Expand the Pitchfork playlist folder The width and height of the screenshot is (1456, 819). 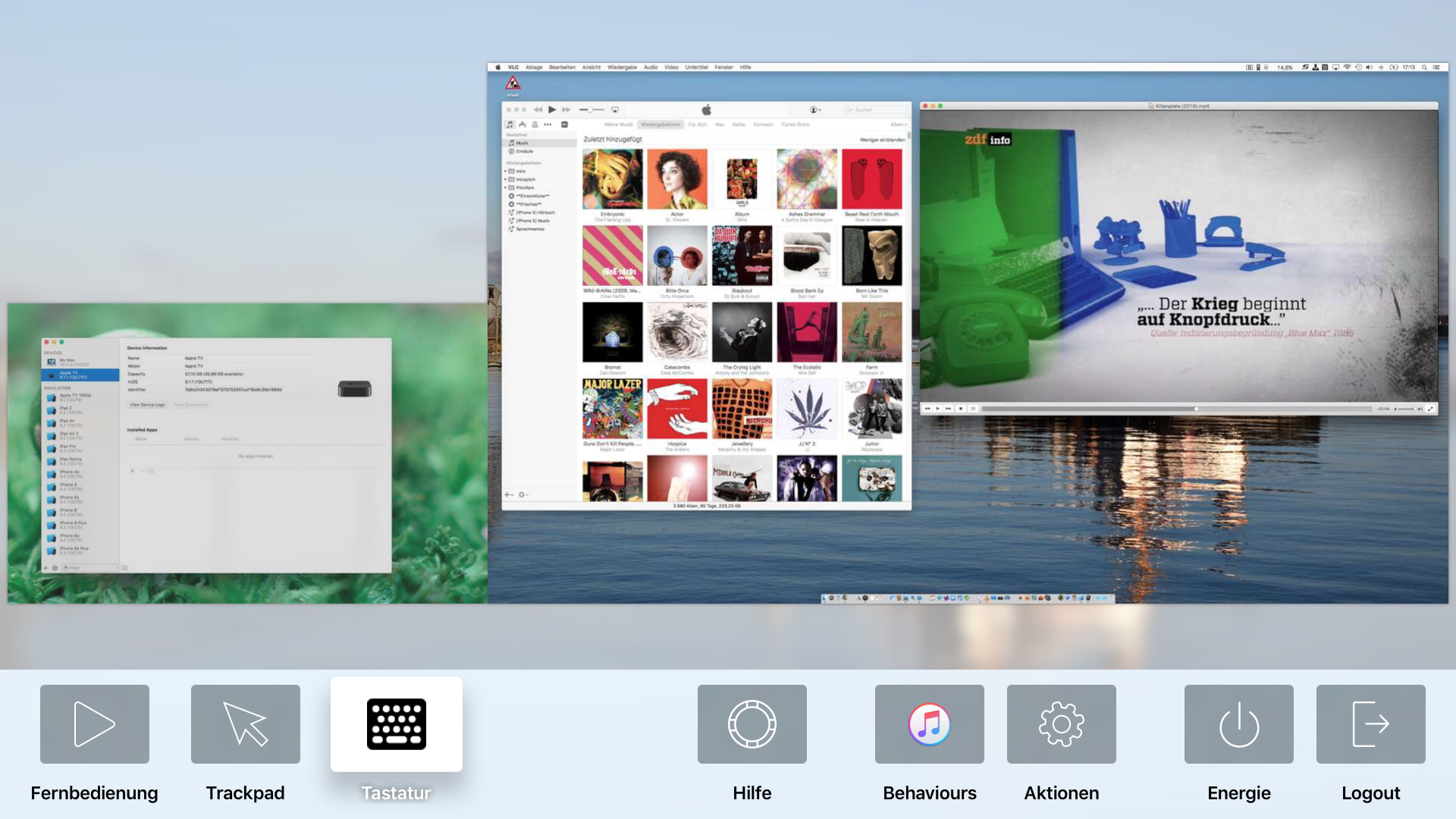click(506, 187)
